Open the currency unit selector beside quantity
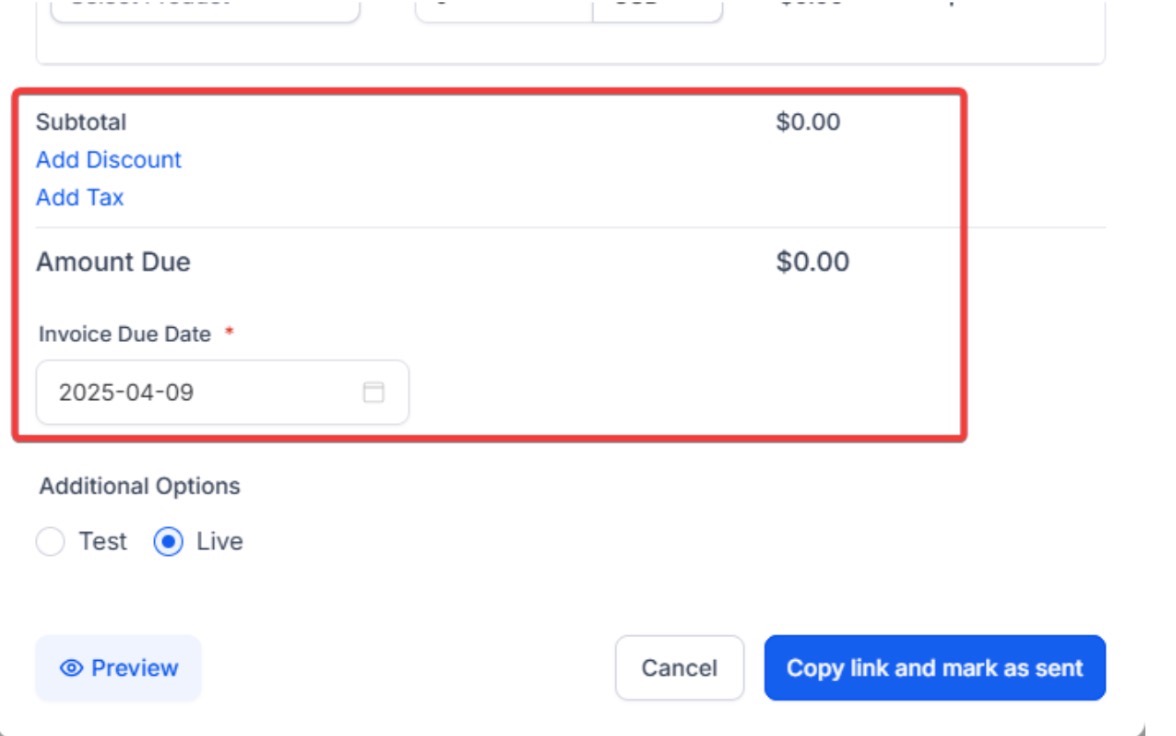The image size is (1176, 736). tap(657, 8)
